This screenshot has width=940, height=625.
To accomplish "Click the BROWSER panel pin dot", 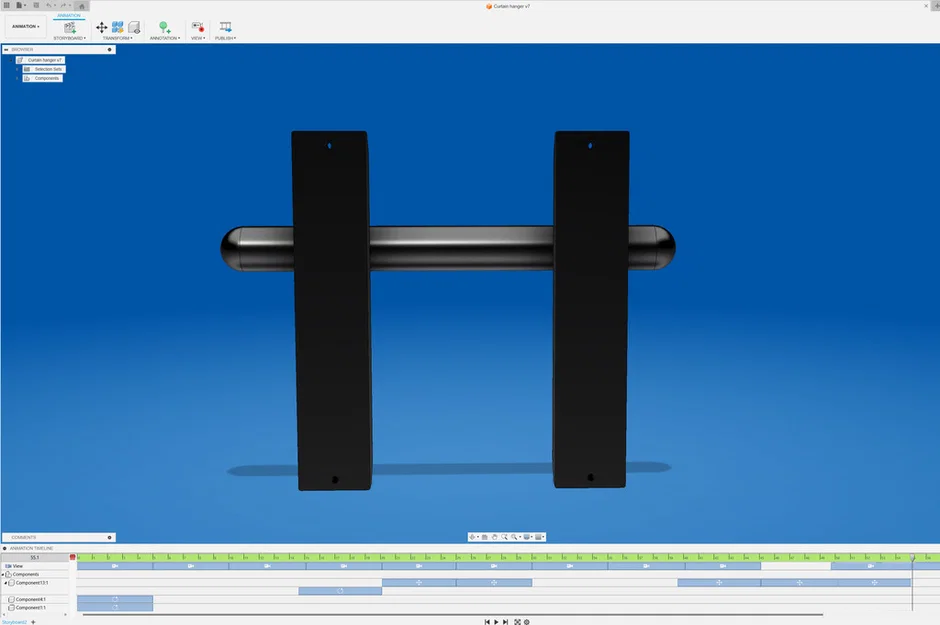I will click(110, 50).
